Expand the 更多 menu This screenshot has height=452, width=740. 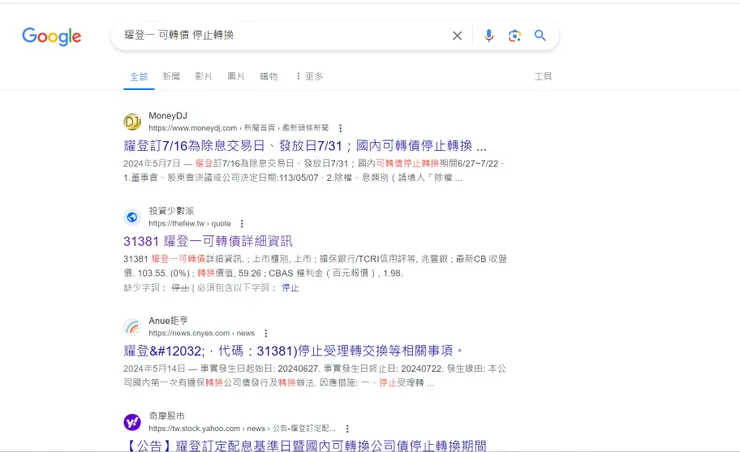click(309, 76)
